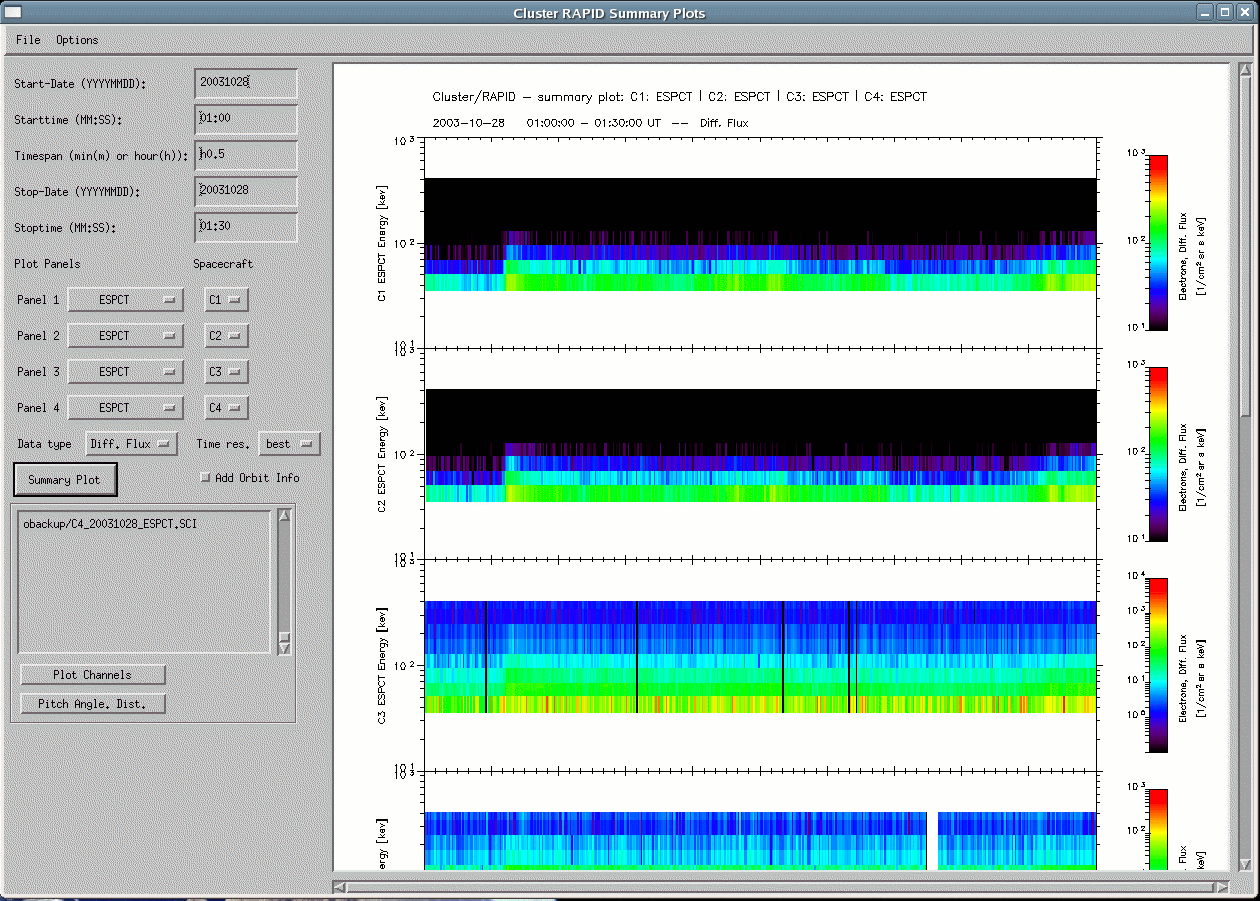Maximize the Cluster RAPID Summary Plots window
This screenshot has height=901, width=1260.
click(1226, 12)
